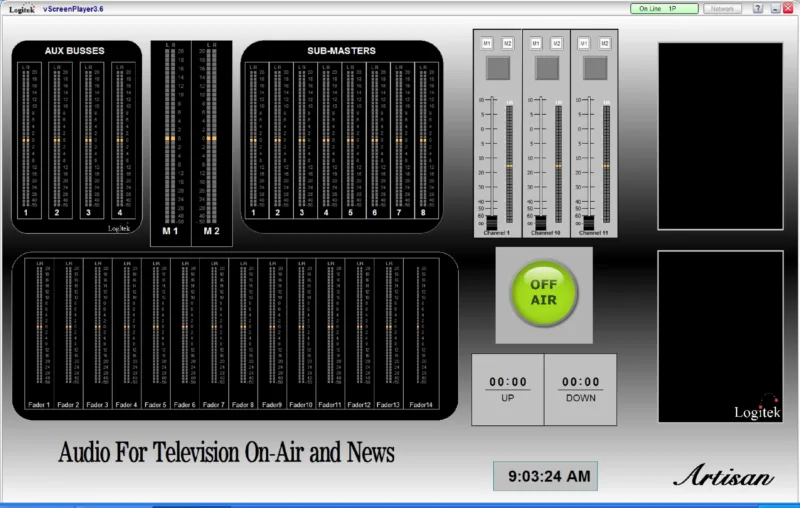Click the Channel 11 level meter
Viewport: 800px width, 508px height.
[x=606, y=163]
